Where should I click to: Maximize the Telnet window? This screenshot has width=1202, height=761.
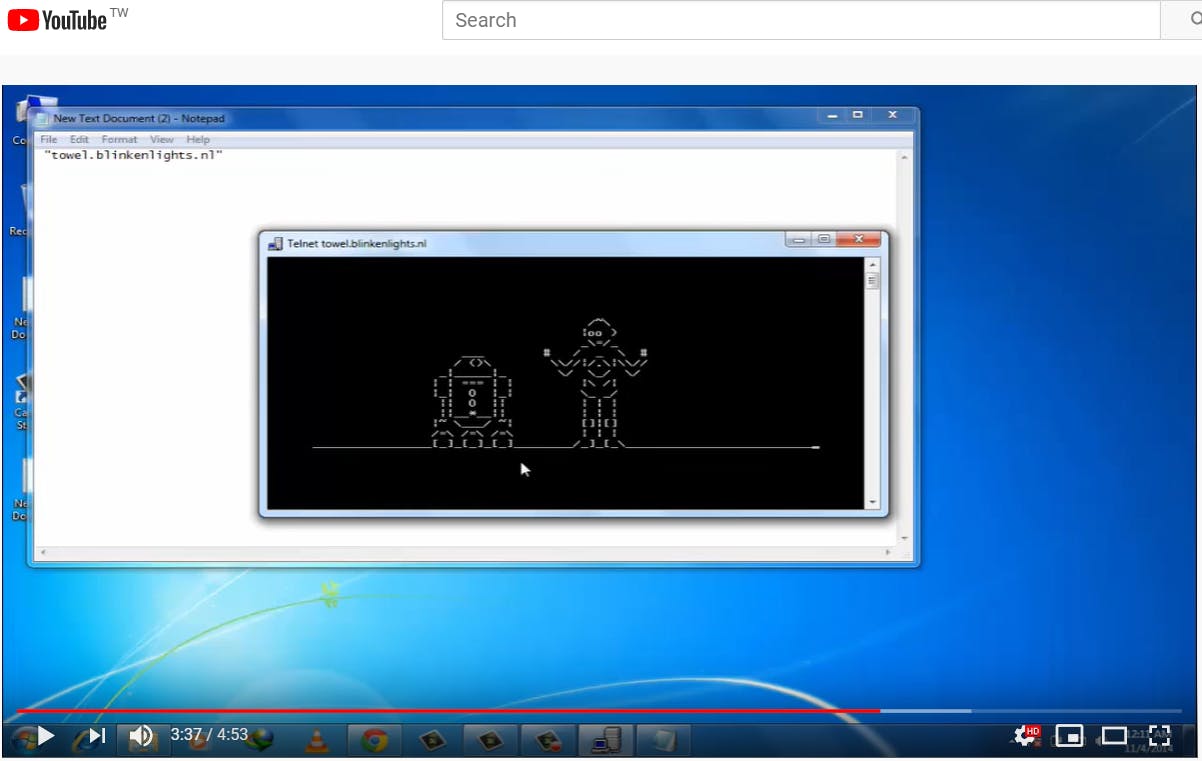823,239
